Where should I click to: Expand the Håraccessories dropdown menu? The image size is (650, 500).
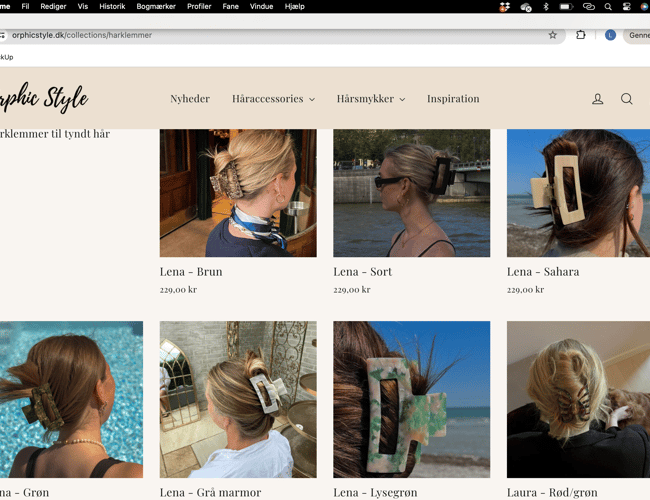pos(273,99)
